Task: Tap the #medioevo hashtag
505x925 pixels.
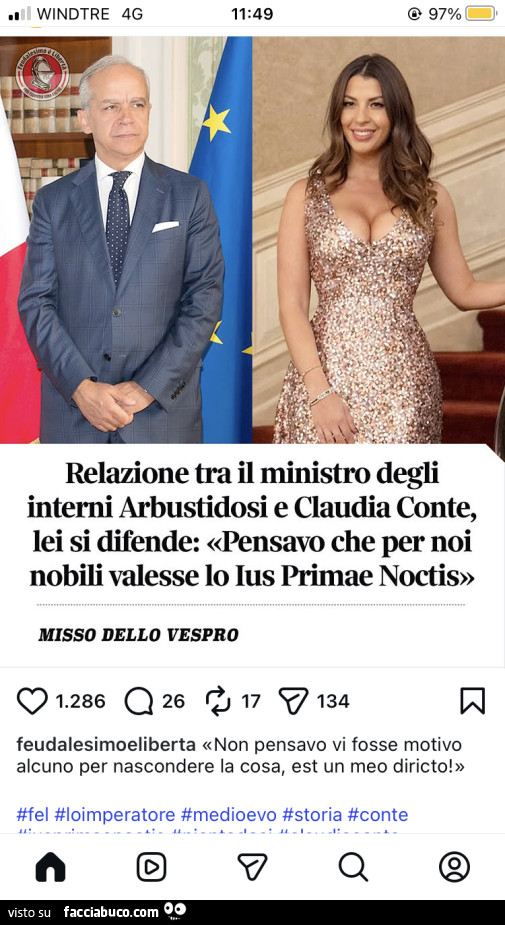Action: point(229,815)
